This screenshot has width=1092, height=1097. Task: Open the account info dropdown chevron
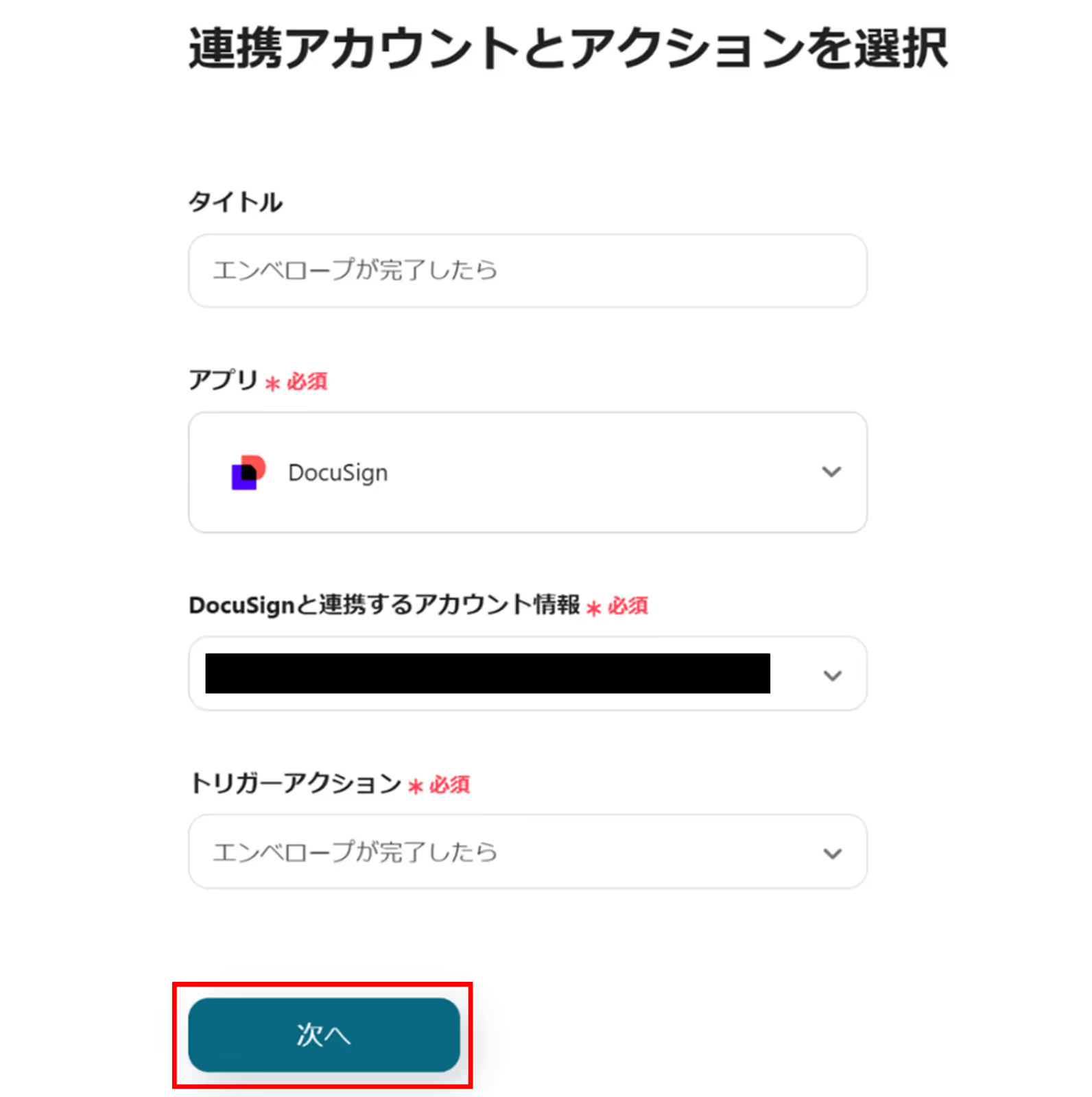point(832,675)
